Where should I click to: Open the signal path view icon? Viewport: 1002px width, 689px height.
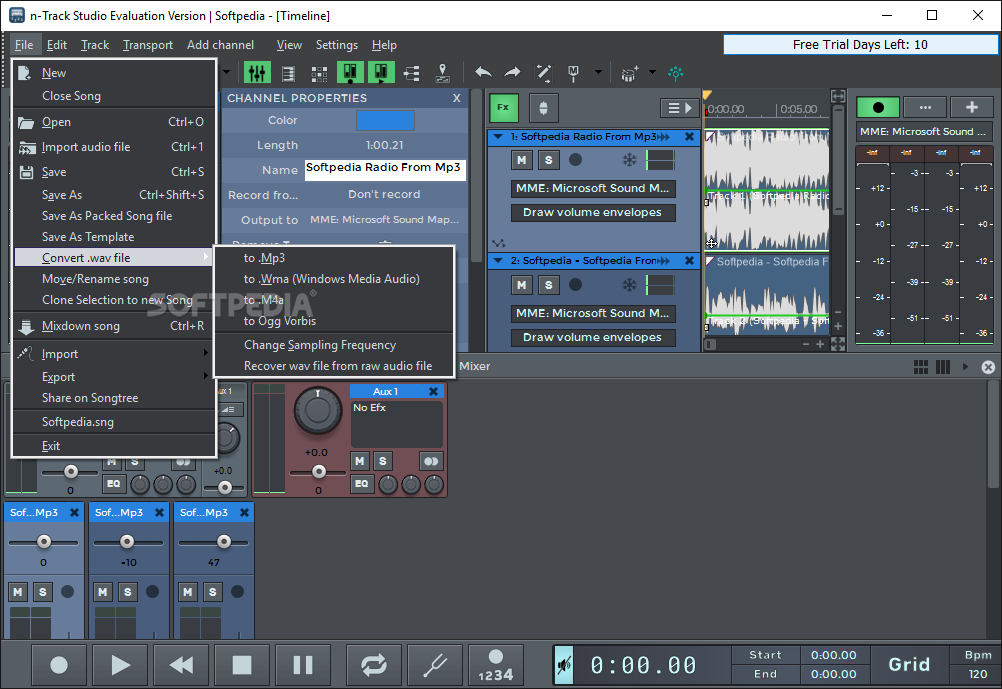click(x=412, y=74)
